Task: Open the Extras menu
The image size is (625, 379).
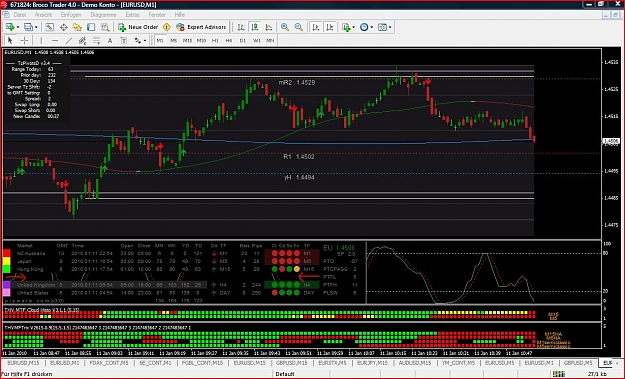Action: coord(132,15)
